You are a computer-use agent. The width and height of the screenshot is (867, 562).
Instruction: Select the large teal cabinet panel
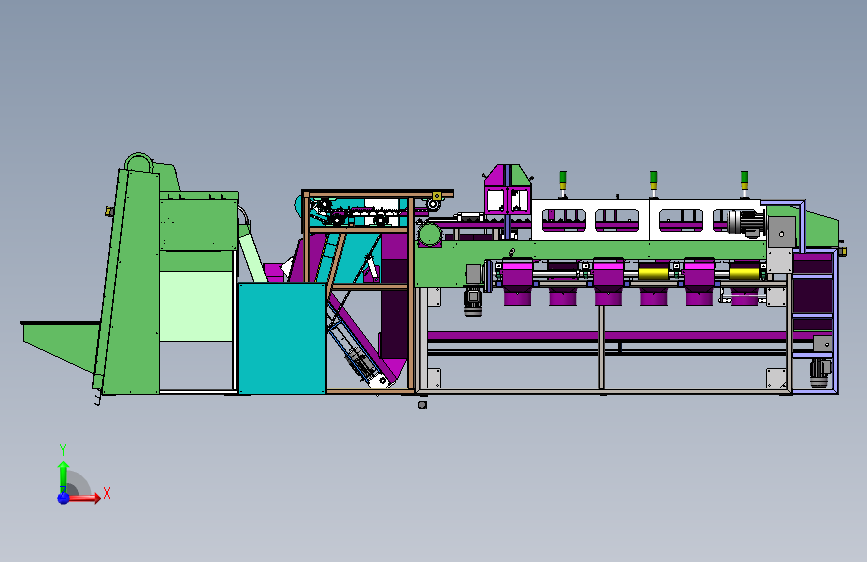tap(282, 338)
